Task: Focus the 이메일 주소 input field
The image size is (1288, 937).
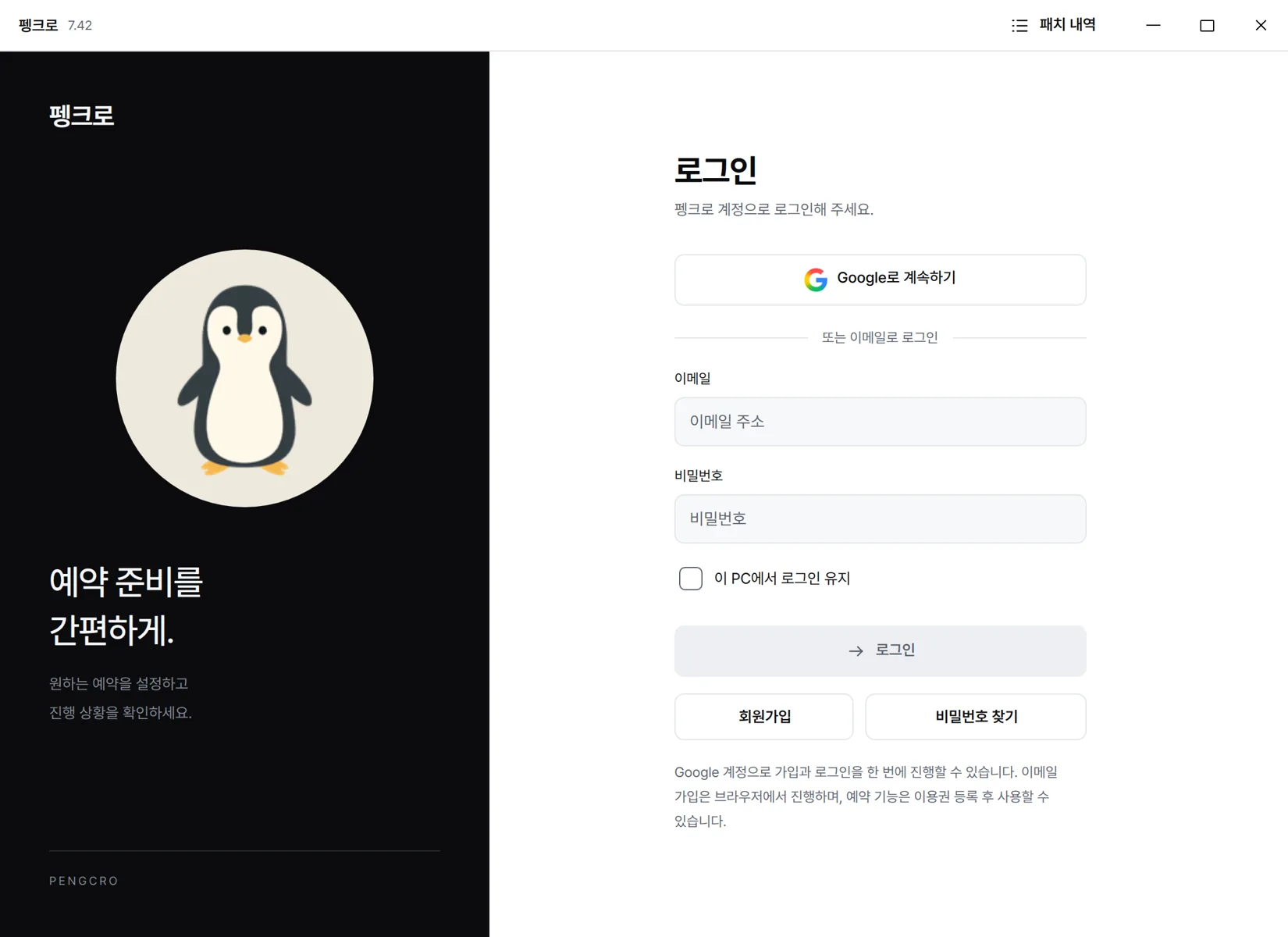Action: [880, 422]
